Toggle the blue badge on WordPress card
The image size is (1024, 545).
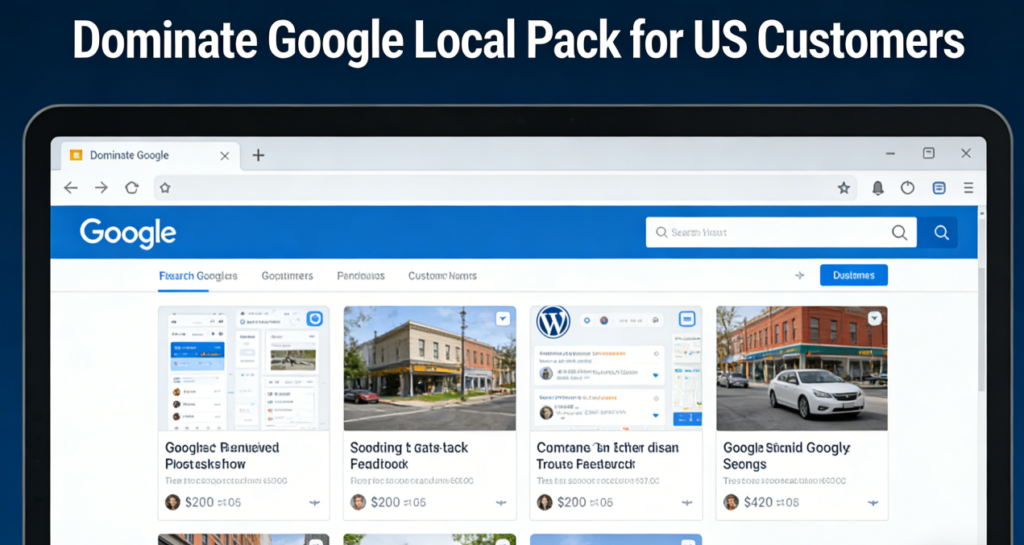pos(687,319)
